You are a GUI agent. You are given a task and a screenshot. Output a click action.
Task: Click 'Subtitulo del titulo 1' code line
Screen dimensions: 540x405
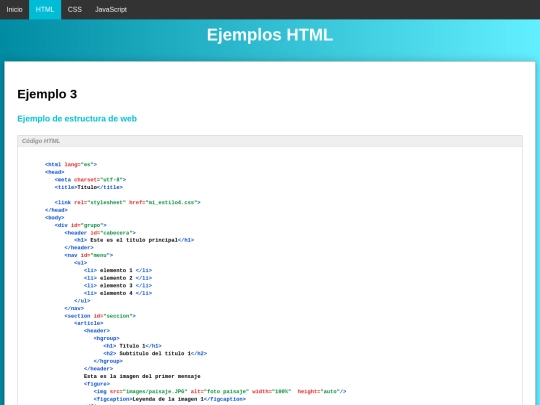pos(155,353)
